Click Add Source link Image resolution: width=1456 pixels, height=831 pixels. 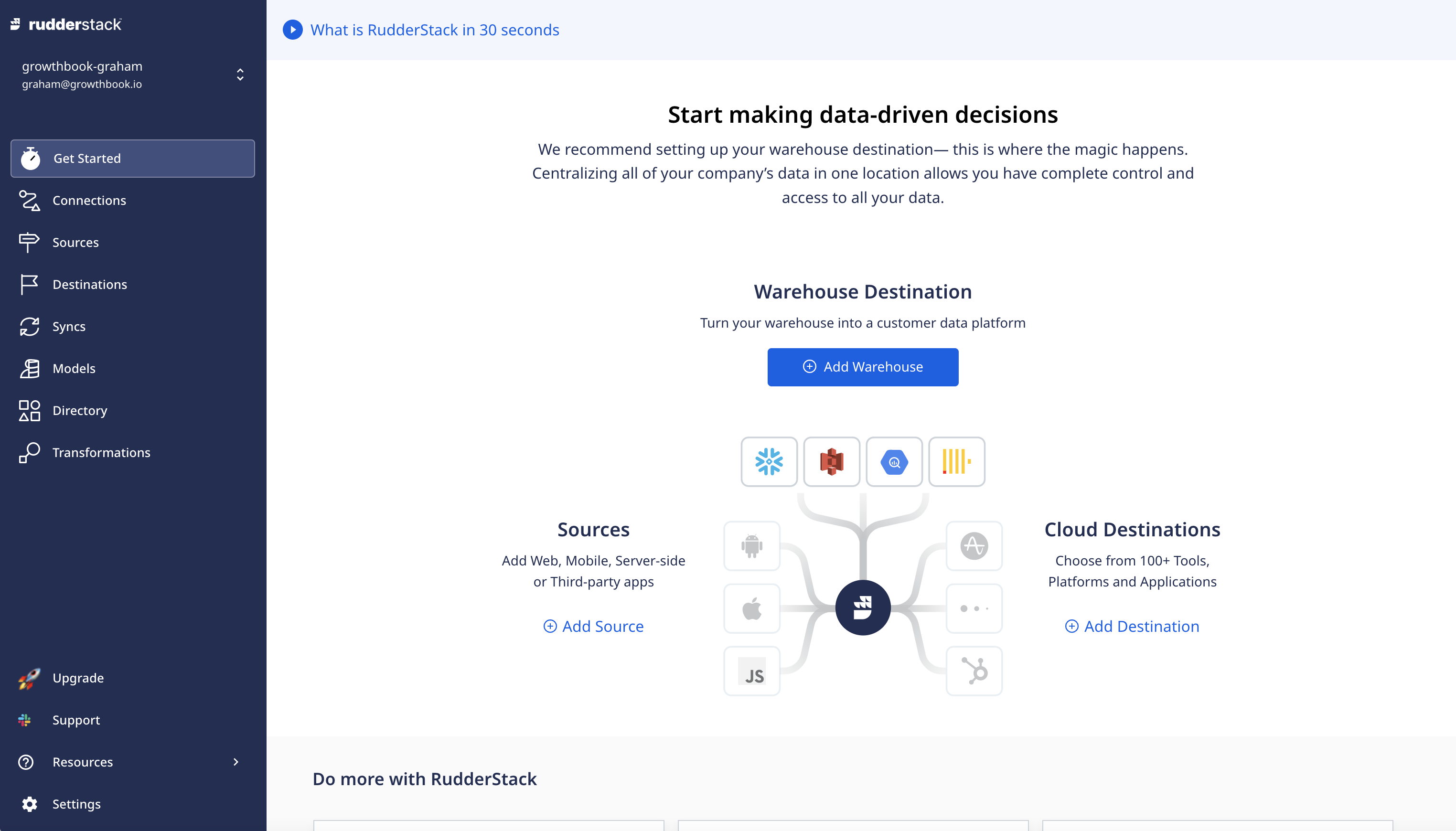tap(593, 625)
